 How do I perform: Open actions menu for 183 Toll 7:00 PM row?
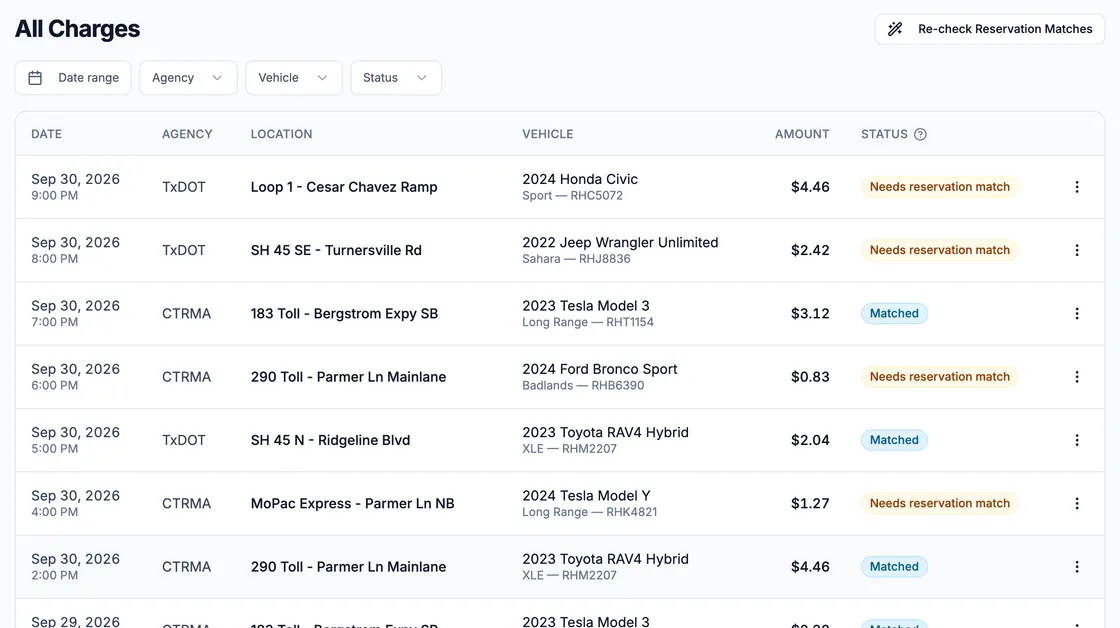1076,314
